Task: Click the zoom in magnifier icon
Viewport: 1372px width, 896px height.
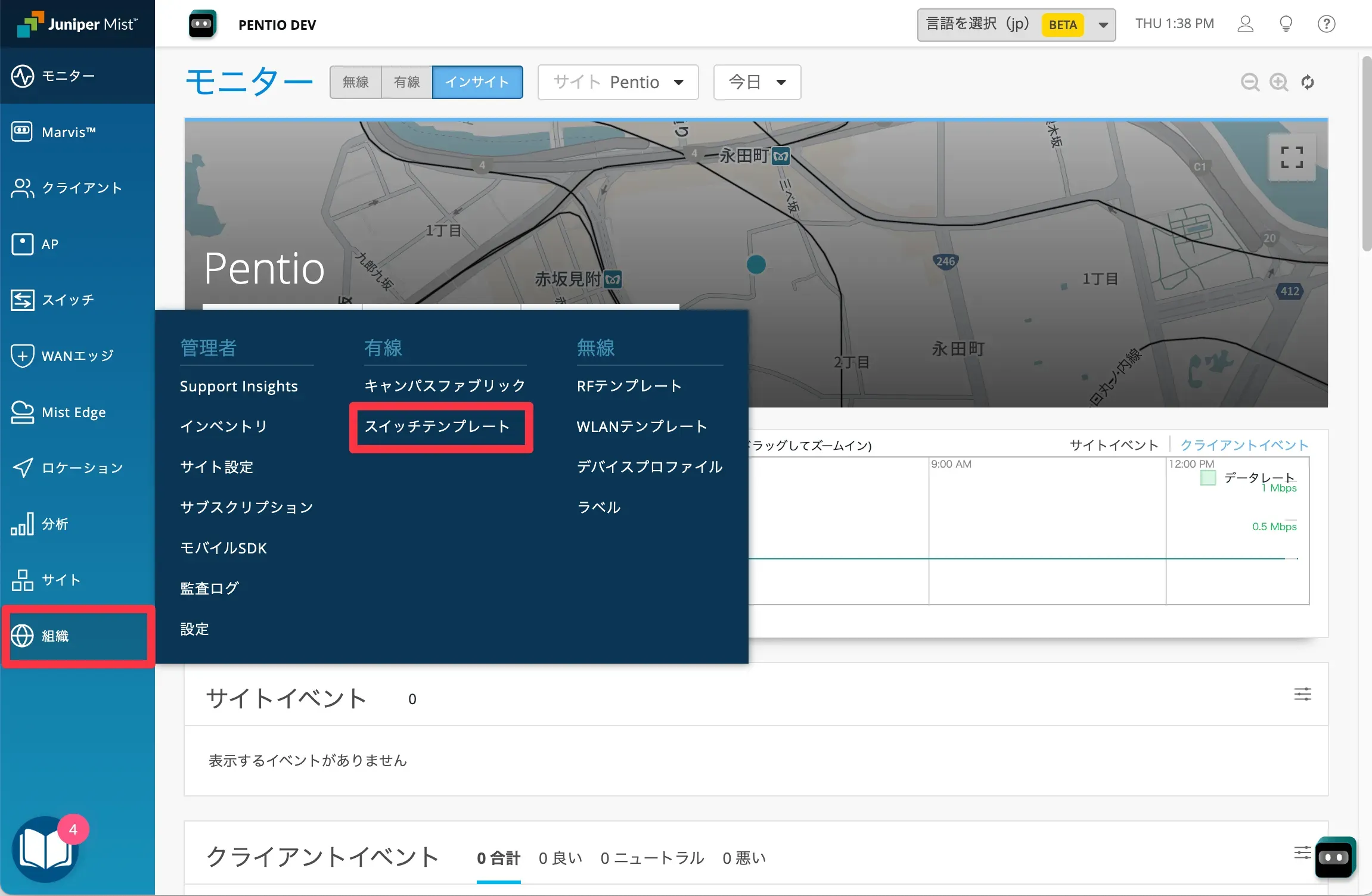Action: pos(1278,82)
